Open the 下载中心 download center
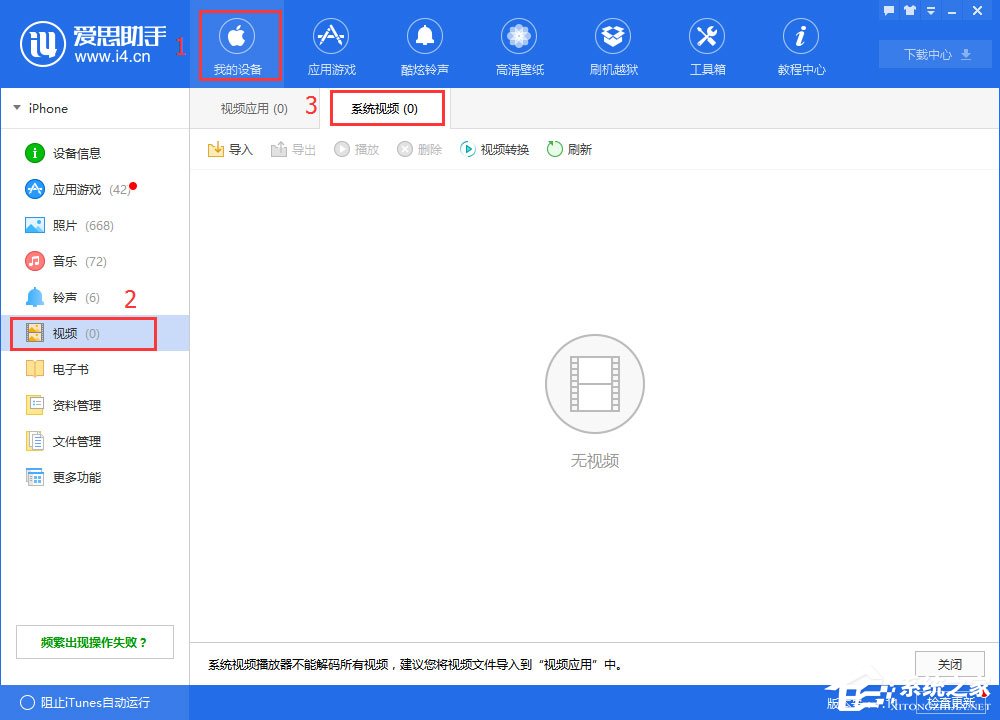1000x720 pixels. click(935, 54)
